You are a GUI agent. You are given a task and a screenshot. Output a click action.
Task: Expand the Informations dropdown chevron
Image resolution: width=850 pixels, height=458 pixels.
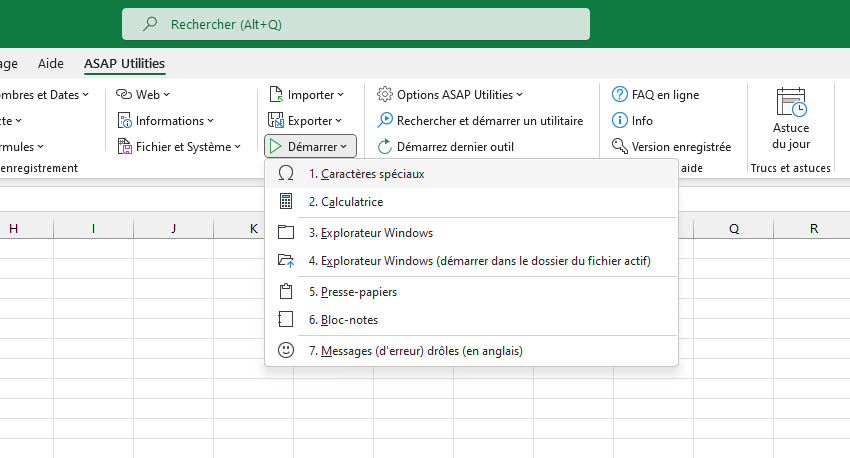pyautogui.click(x=210, y=120)
